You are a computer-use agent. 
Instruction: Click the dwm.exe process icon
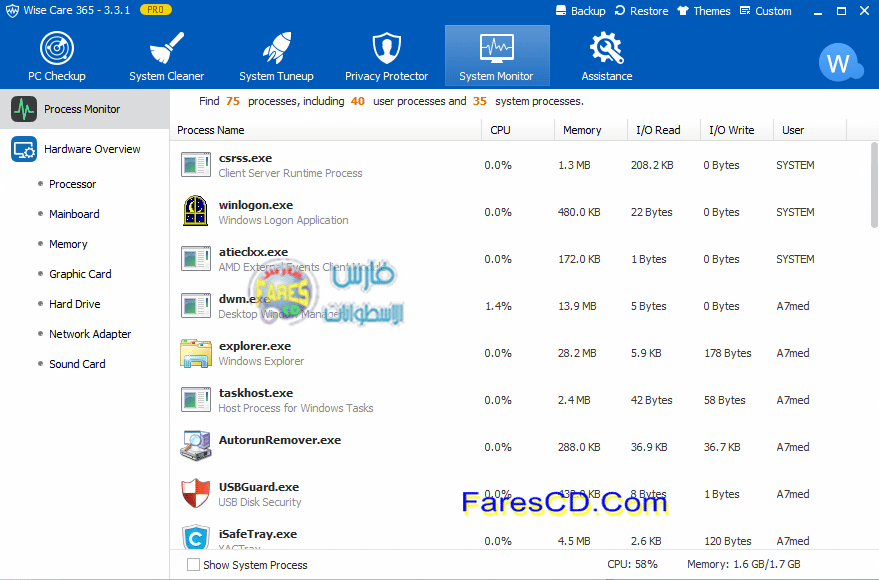(x=196, y=305)
